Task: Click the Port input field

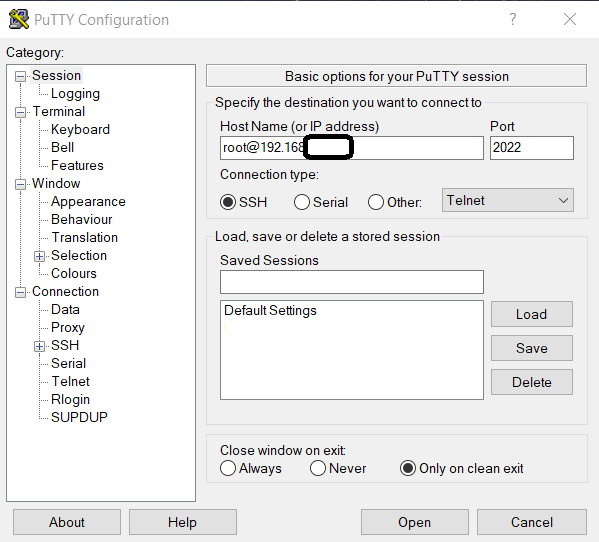Action: (x=532, y=148)
